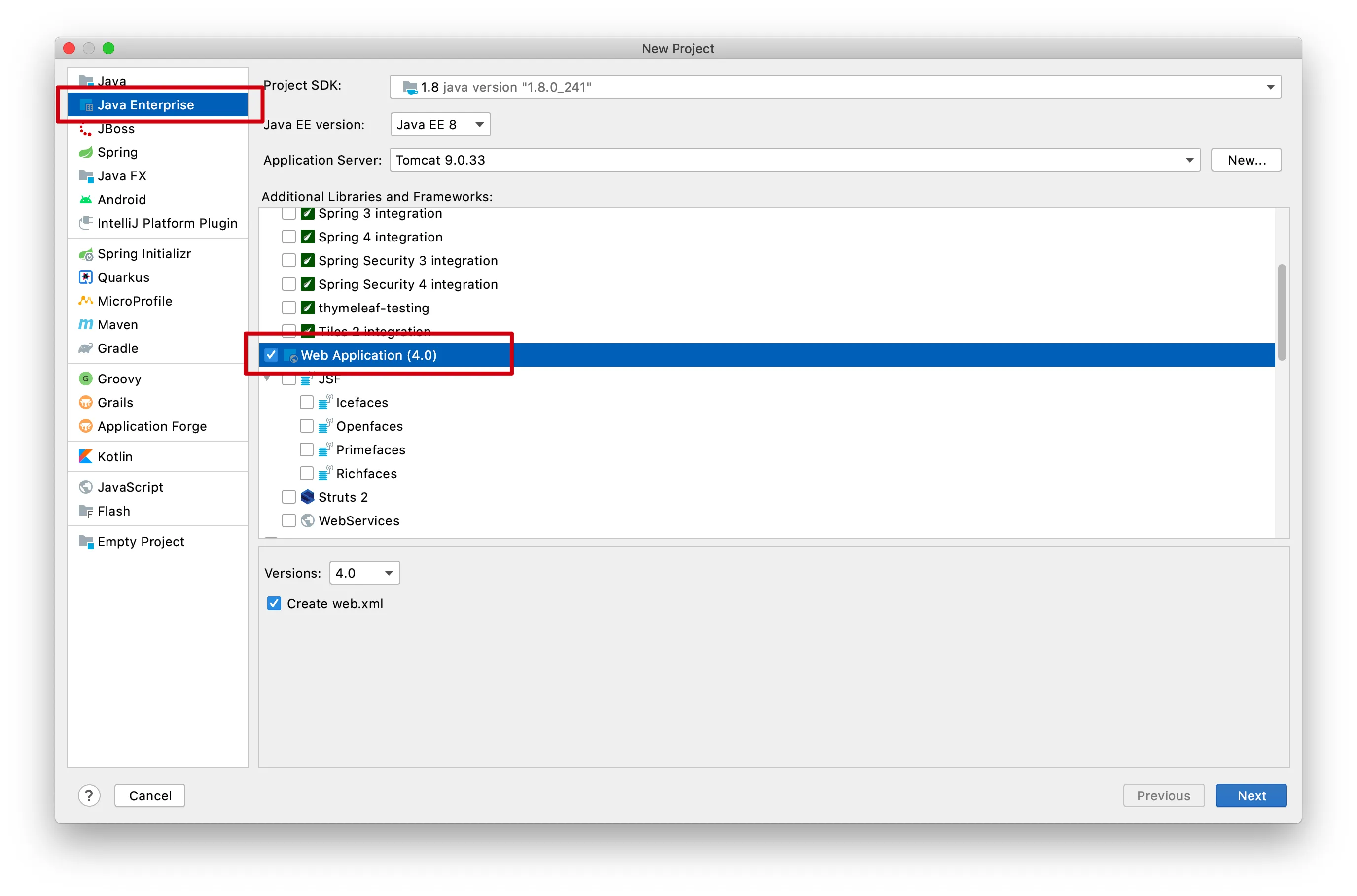Enable the WebServices checkbox
Viewport: 1357px width, 896px height.
tap(288, 521)
